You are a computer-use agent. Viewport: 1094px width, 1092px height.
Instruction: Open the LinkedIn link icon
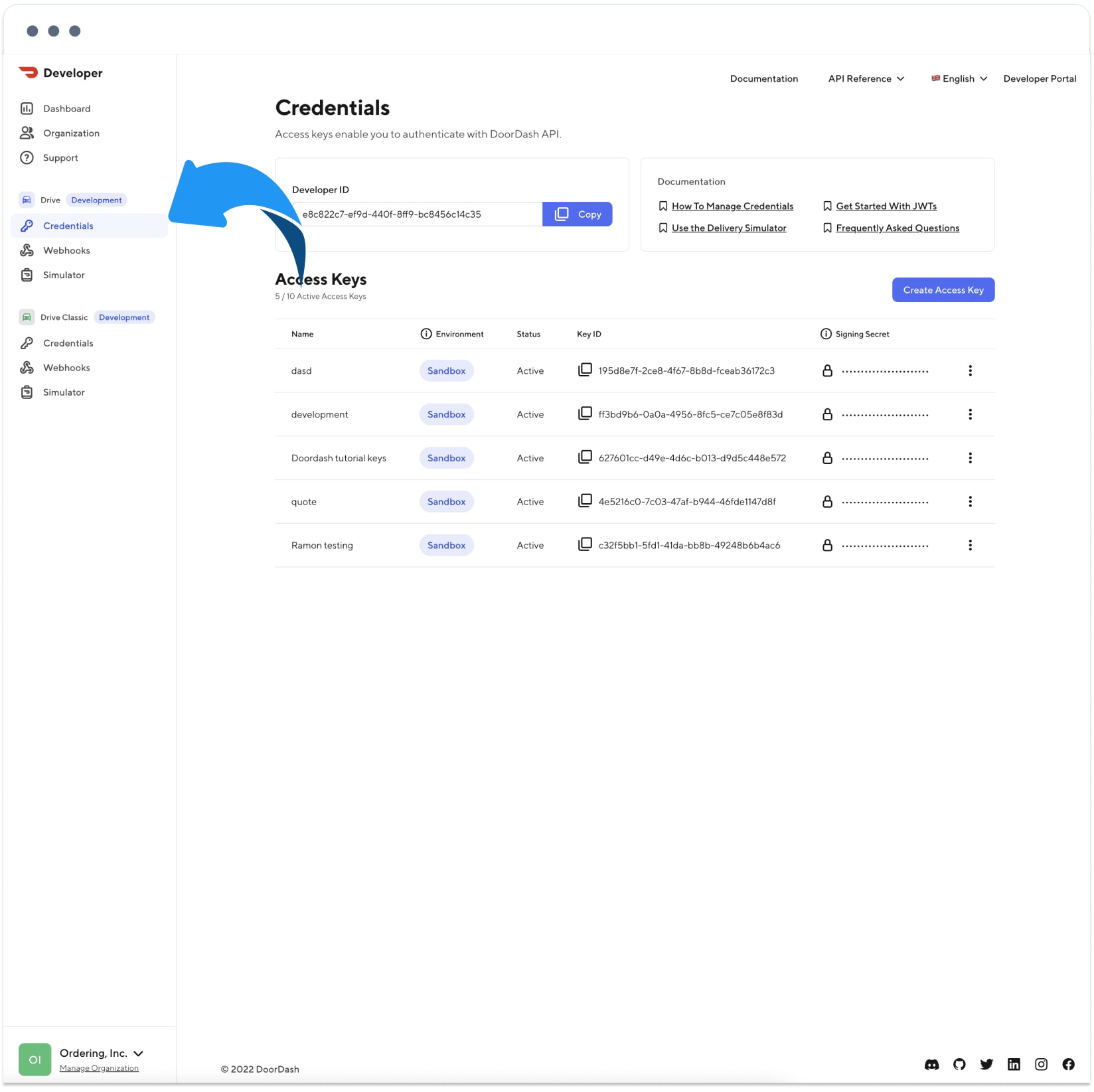pos(1014,1064)
